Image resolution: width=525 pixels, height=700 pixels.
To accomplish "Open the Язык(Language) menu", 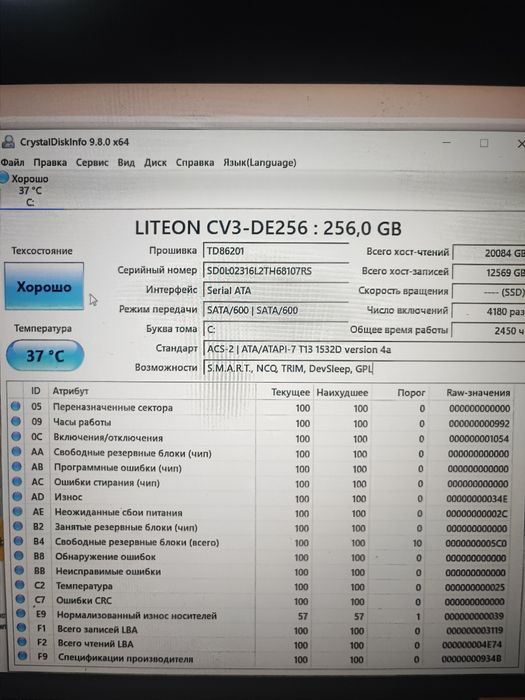I will pyautogui.click(x=260, y=162).
